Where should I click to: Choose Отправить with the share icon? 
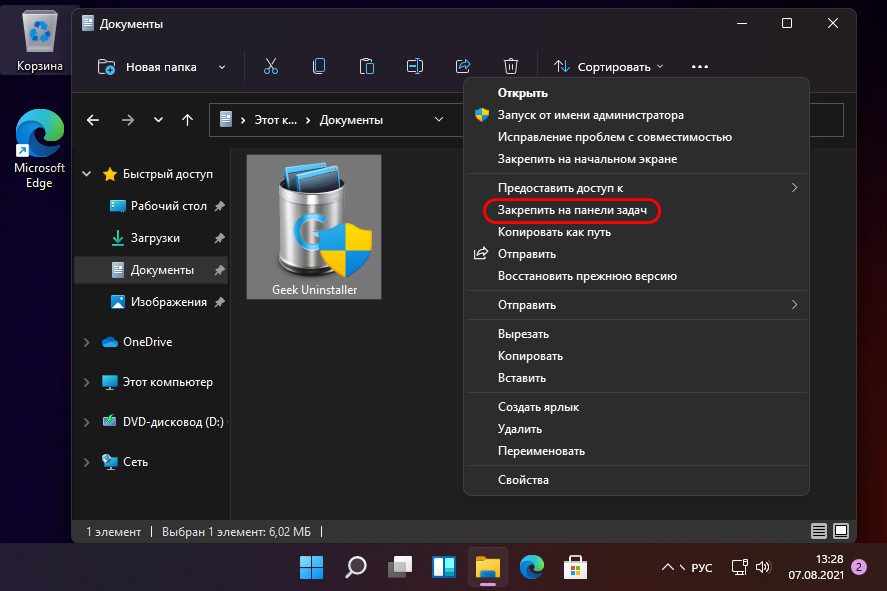coord(636,254)
